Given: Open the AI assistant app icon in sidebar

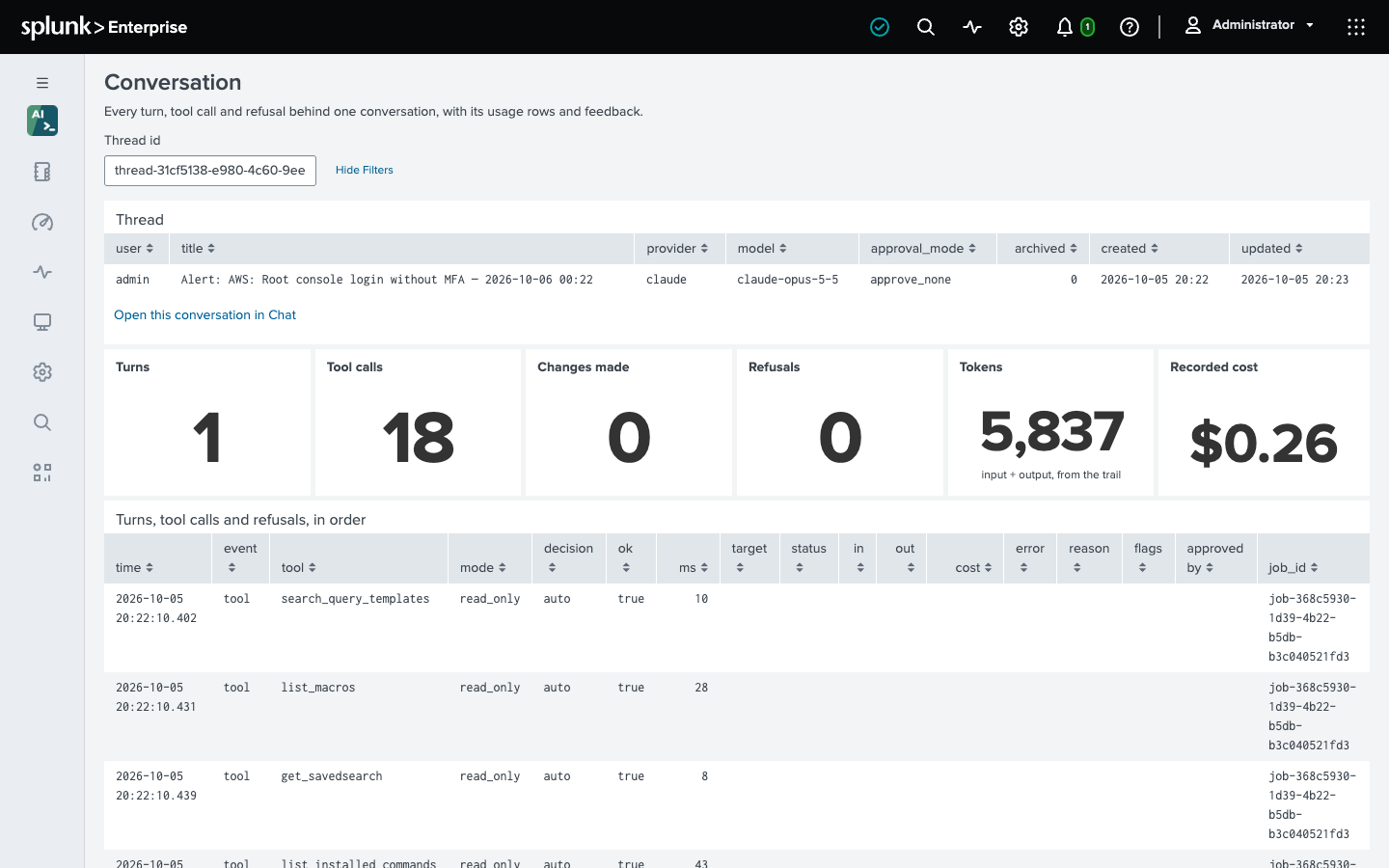Looking at the screenshot, I should [x=42, y=121].
